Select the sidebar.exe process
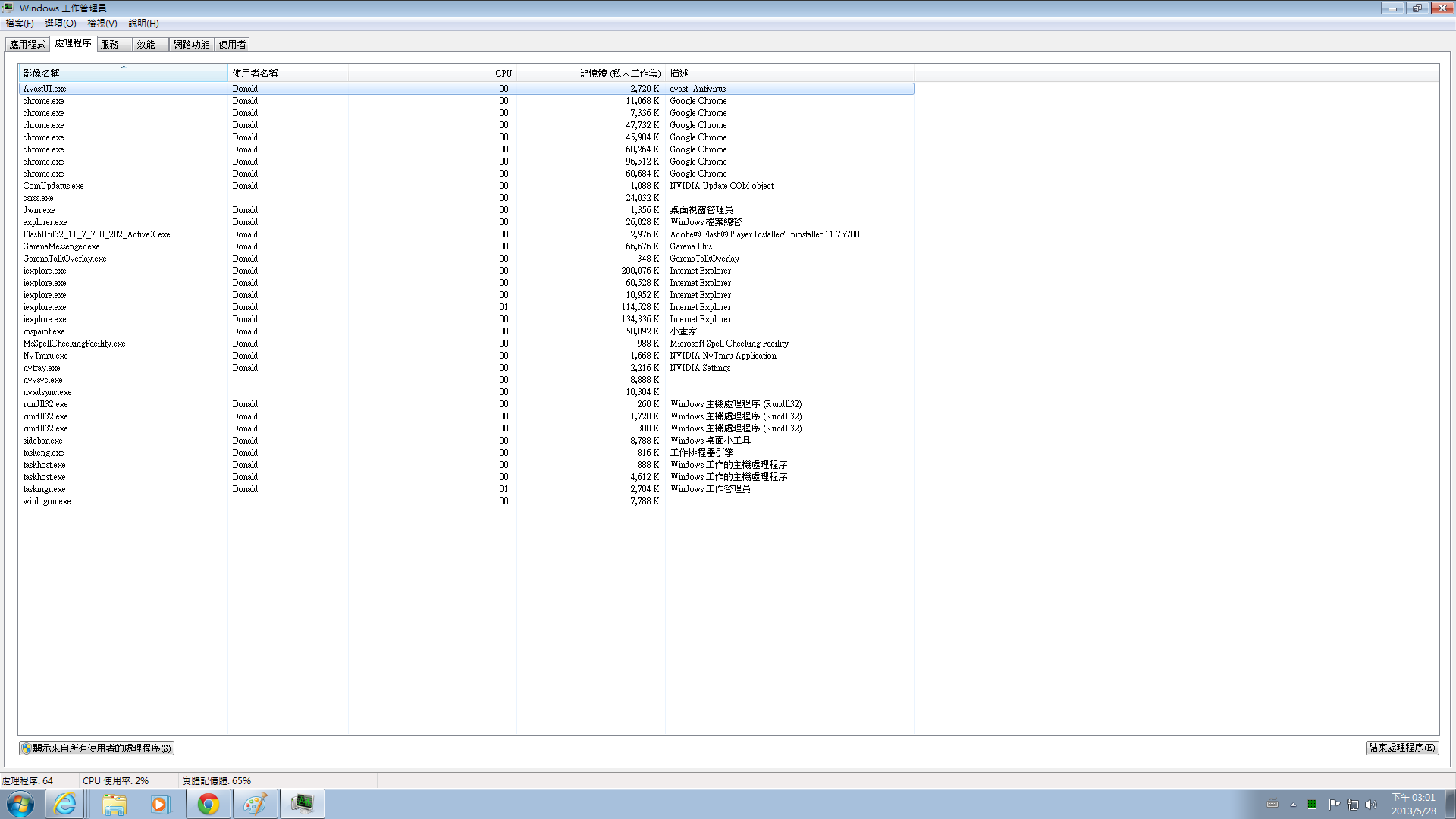Image resolution: width=1456 pixels, height=819 pixels. 466,441
